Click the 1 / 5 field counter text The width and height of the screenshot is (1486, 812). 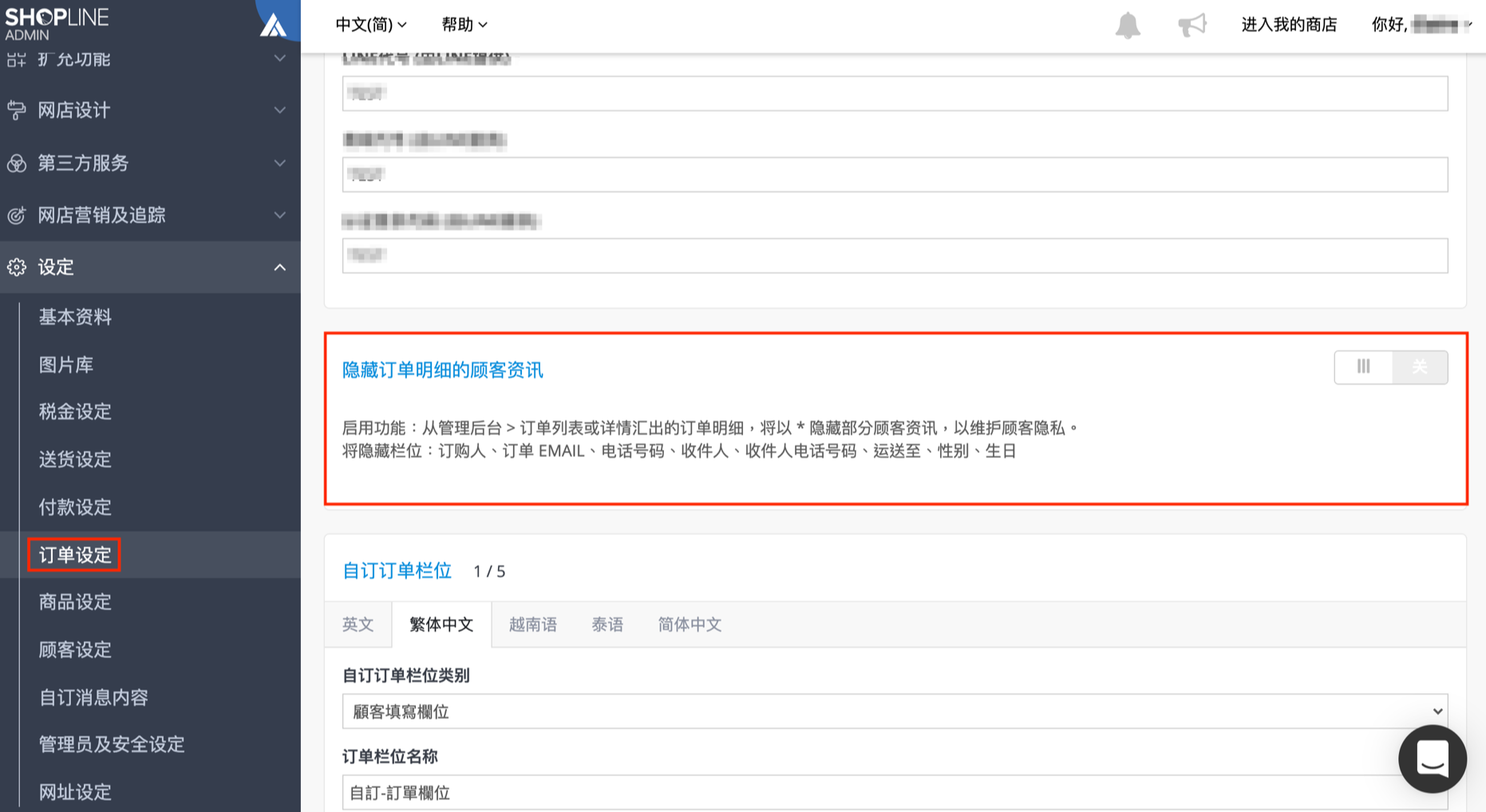click(x=489, y=572)
